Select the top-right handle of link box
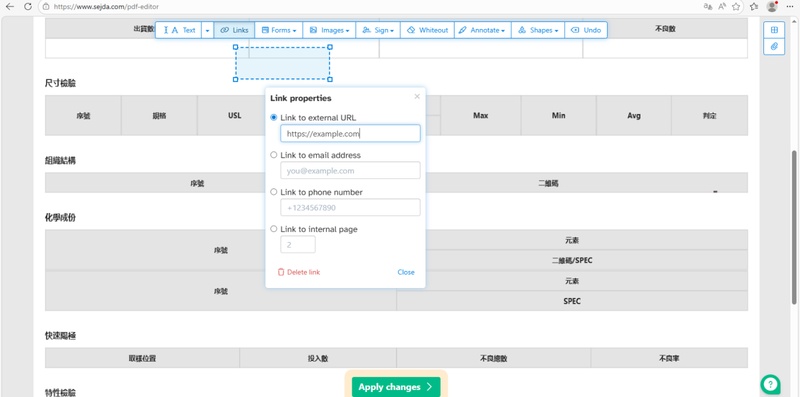Screen dimensions: 800x397 330,47
